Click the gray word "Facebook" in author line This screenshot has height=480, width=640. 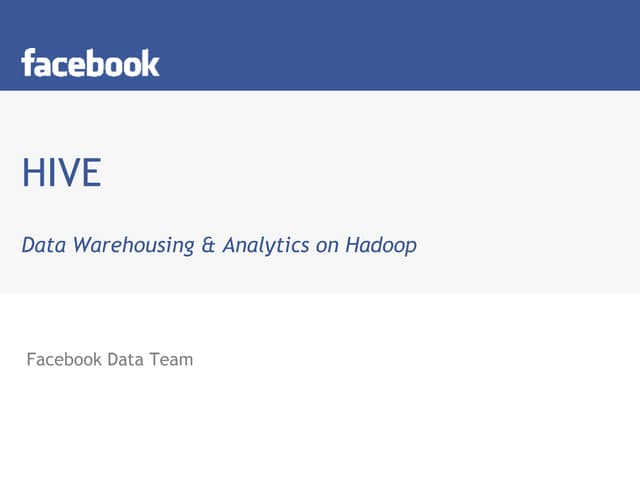[x=64, y=359]
